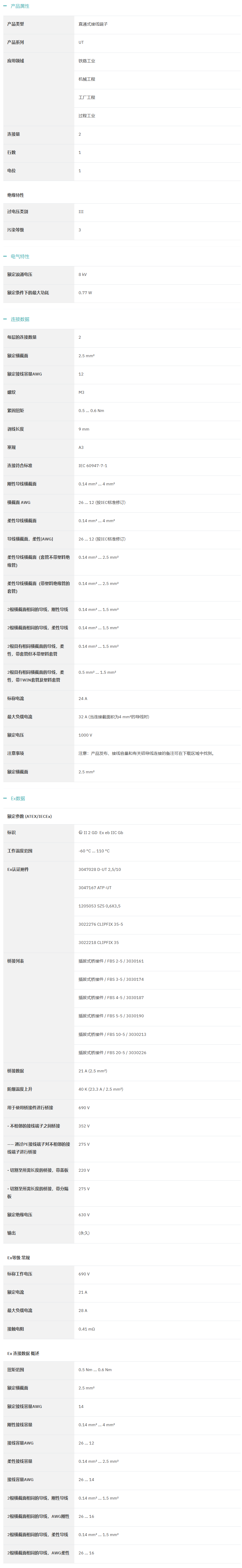Select accessory 3047167 ATP-UT

tap(95, 888)
